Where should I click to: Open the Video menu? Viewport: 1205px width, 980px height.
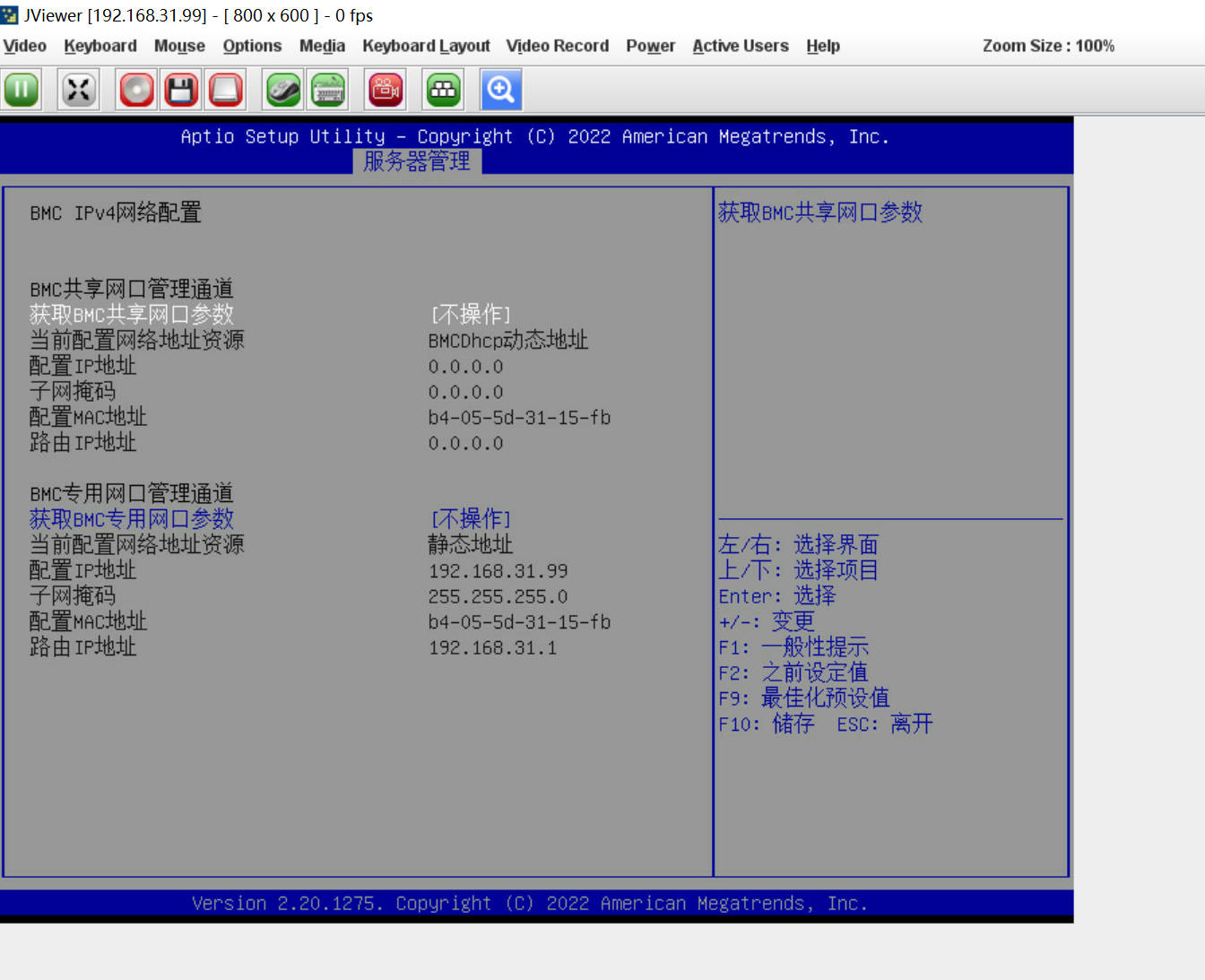[24, 46]
